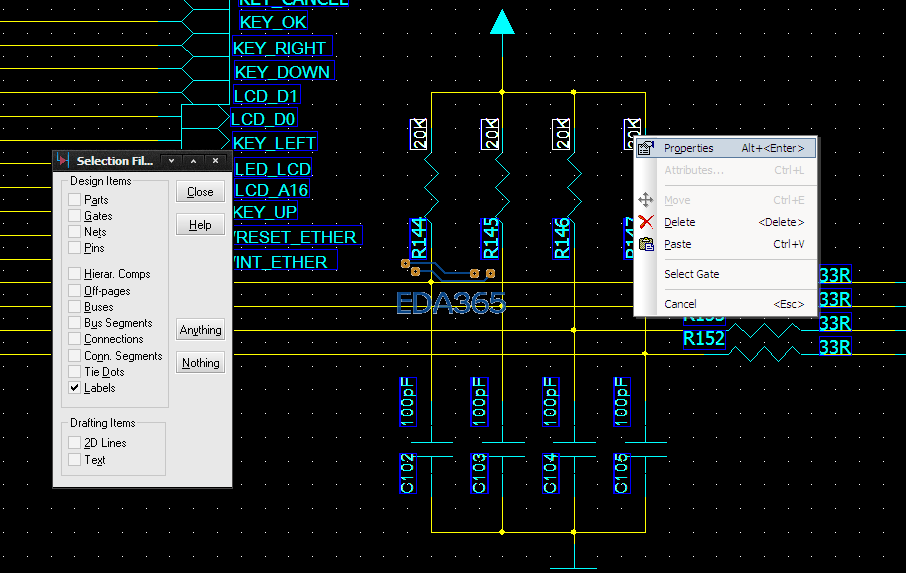
Task: Click the Close button in Selection Filter
Action: (200, 192)
